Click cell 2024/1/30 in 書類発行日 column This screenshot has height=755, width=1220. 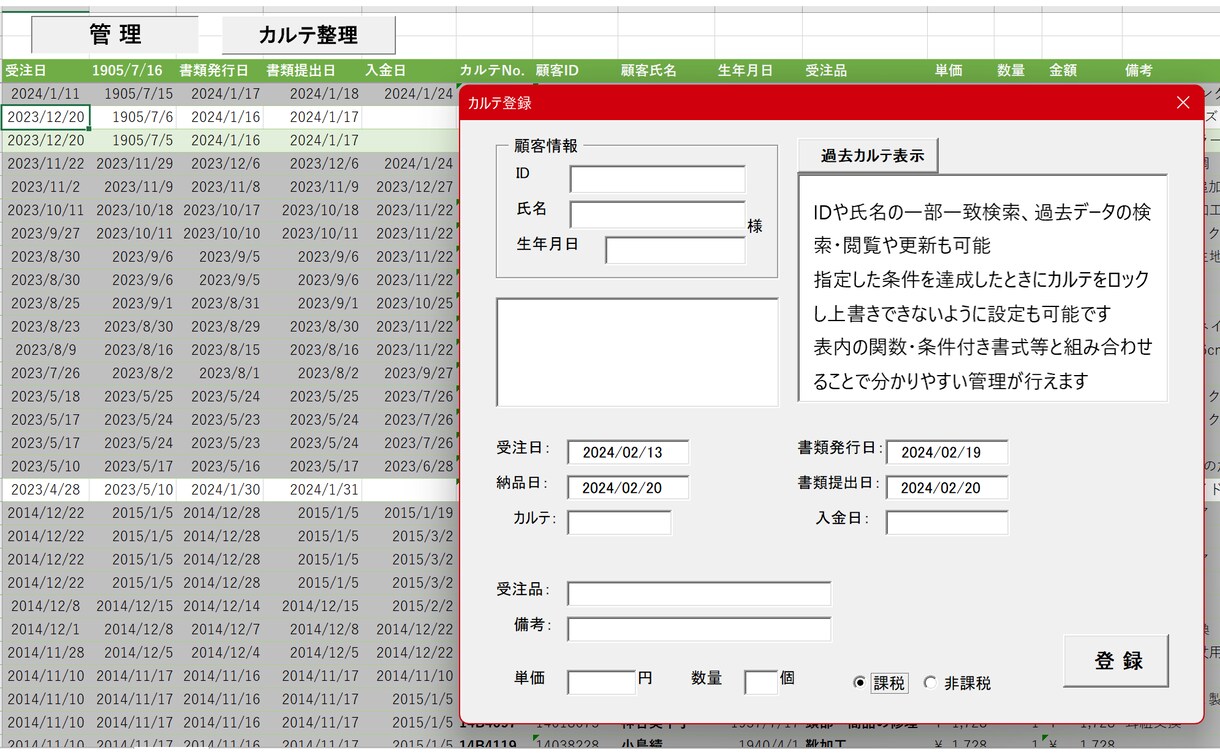coord(220,489)
